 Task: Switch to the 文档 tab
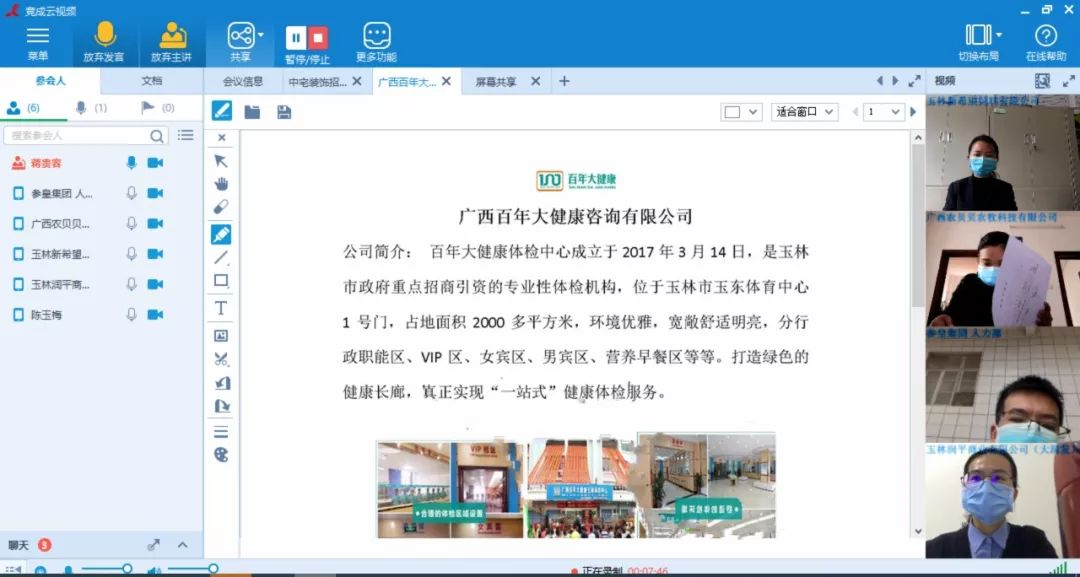152,81
